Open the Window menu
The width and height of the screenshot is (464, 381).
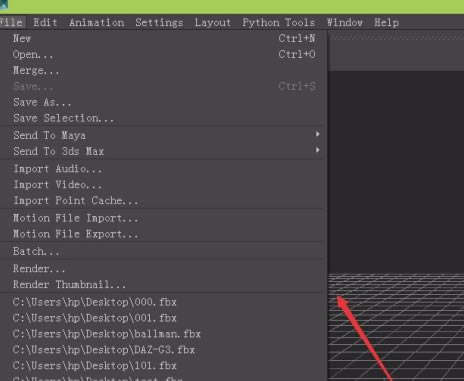344,23
